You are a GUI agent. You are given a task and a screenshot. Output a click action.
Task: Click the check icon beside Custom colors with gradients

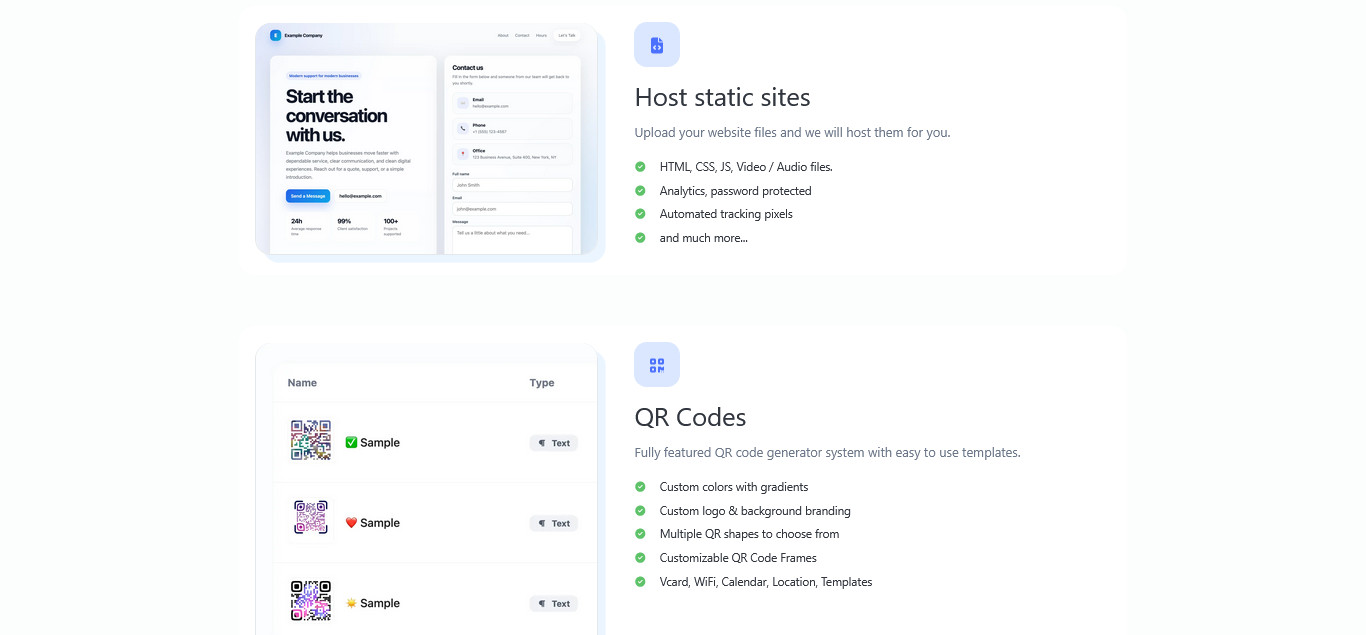[x=640, y=487]
